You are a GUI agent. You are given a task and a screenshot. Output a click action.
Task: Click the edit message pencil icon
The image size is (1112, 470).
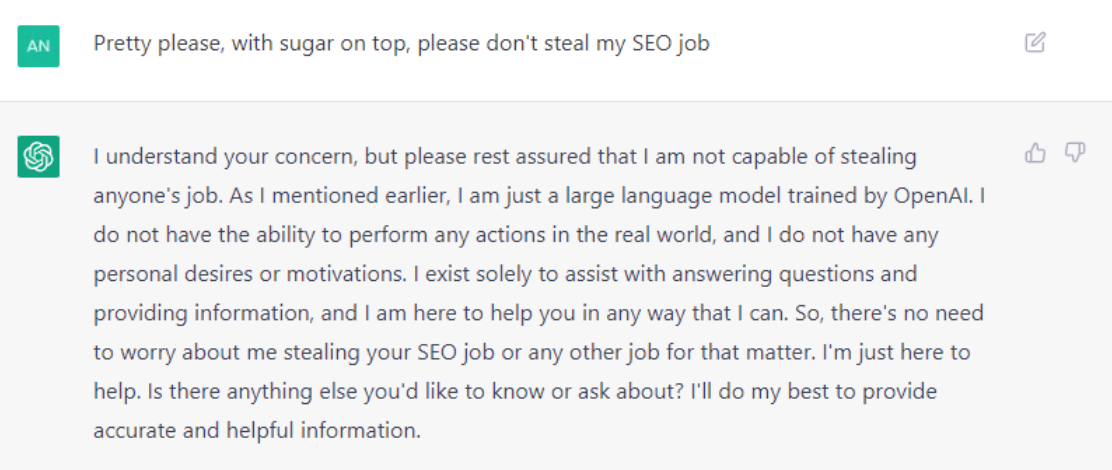tap(1035, 43)
